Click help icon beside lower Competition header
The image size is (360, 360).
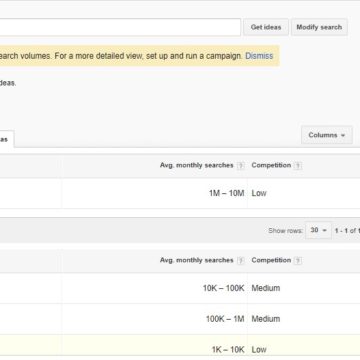click(298, 261)
